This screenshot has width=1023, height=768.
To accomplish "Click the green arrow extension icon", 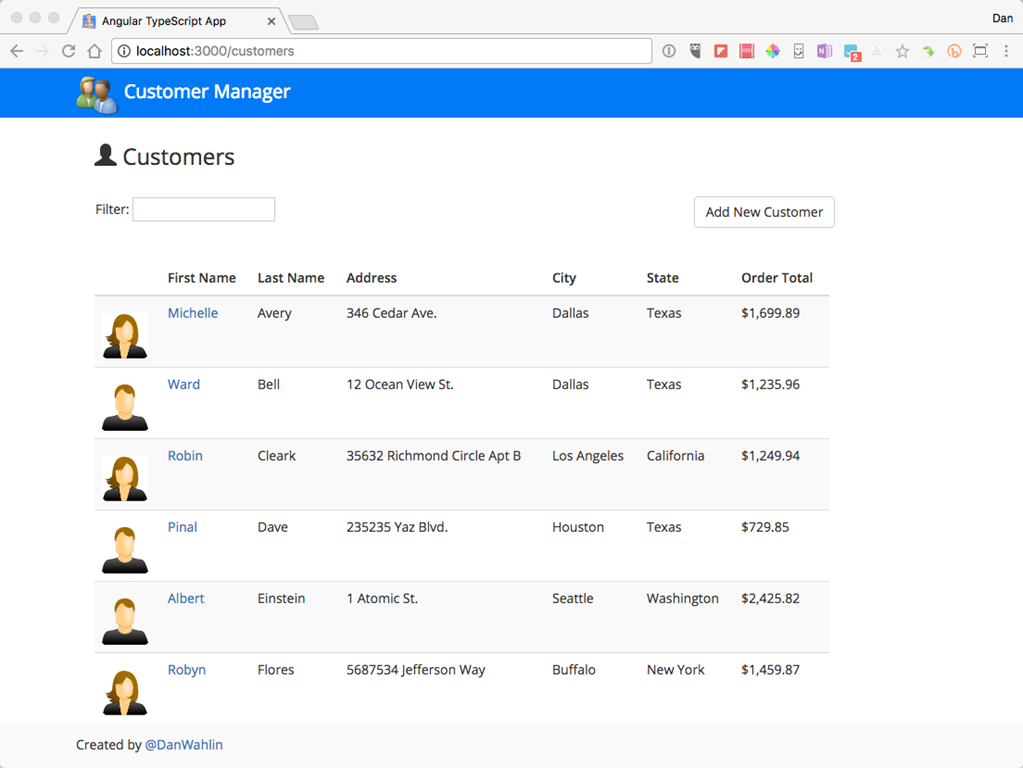I will coord(928,50).
